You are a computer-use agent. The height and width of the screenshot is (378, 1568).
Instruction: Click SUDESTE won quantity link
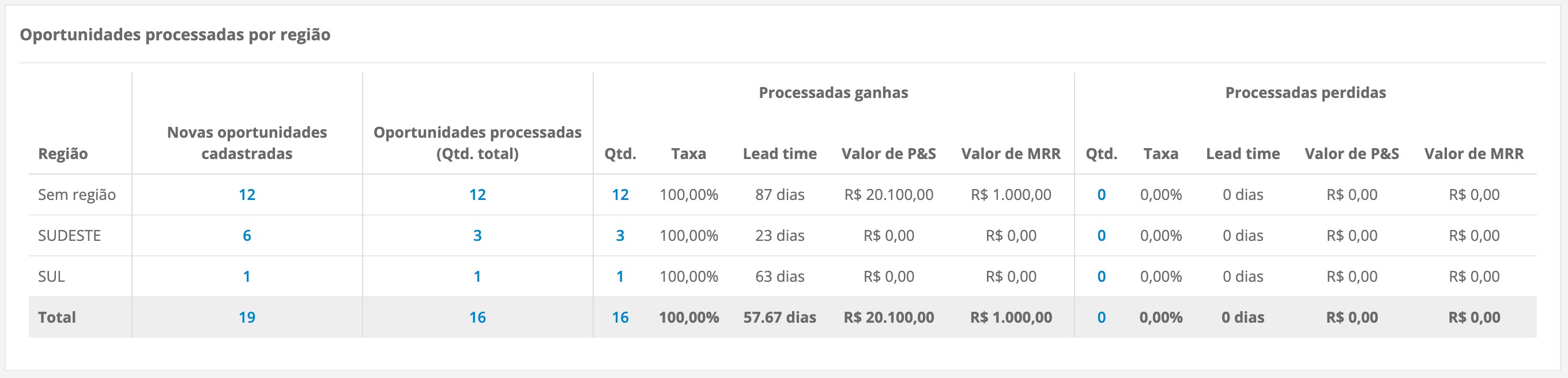pos(620,236)
